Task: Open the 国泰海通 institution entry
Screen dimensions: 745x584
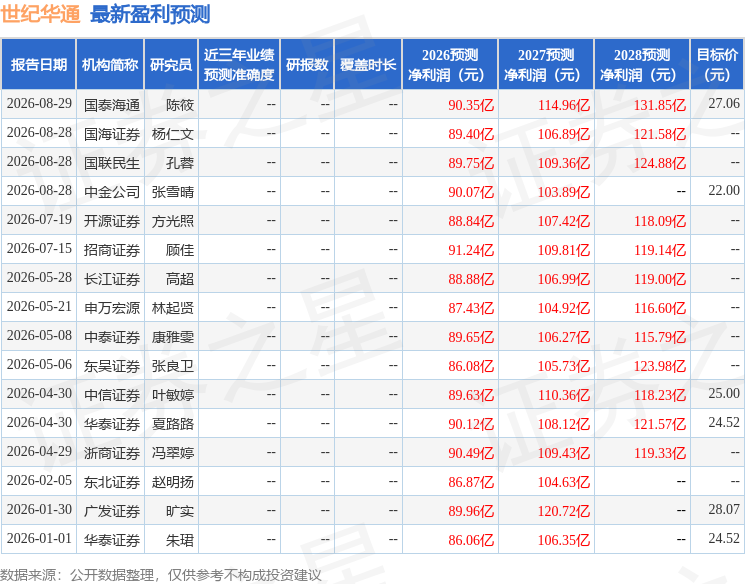Action: (x=112, y=105)
